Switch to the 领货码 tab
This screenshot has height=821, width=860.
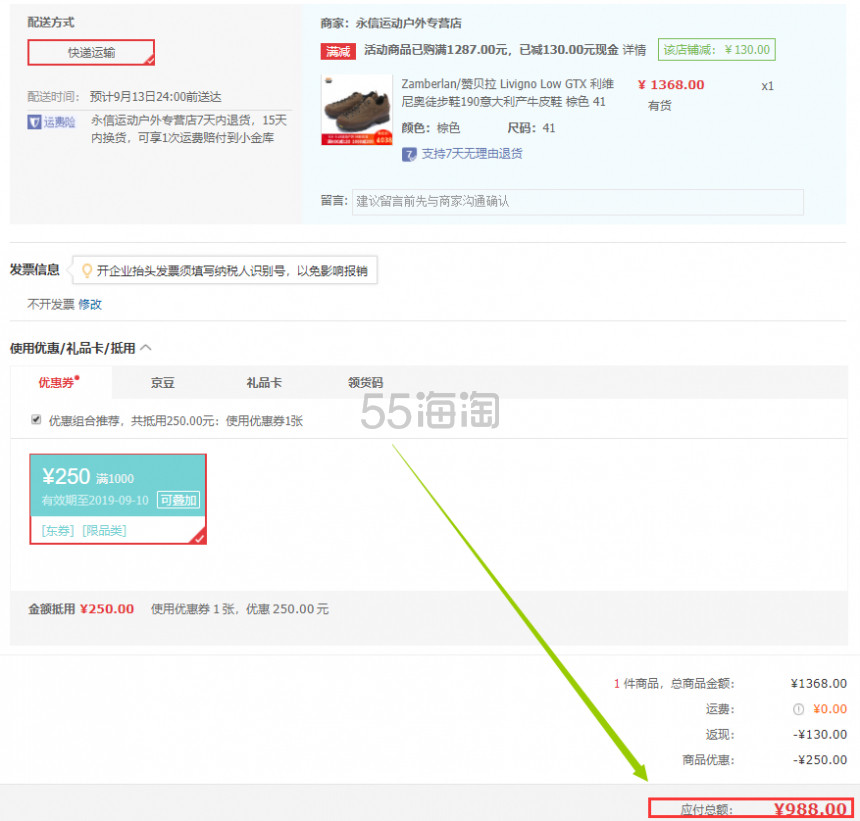pos(365,383)
